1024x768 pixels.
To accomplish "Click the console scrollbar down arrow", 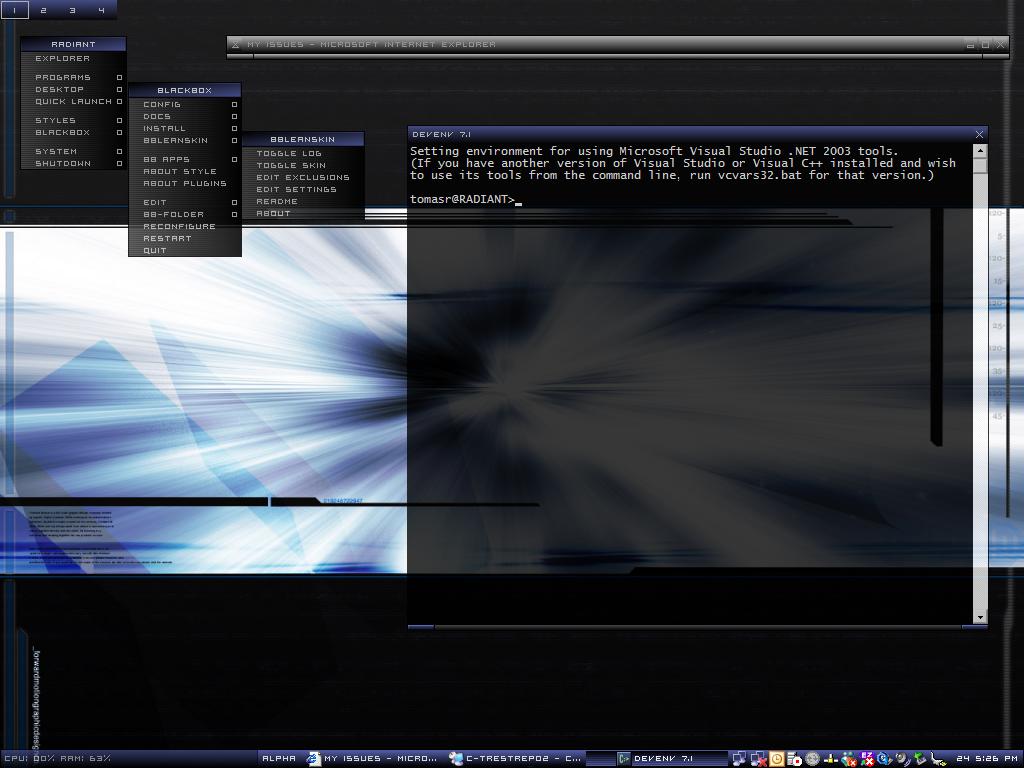I will [x=980, y=617].
